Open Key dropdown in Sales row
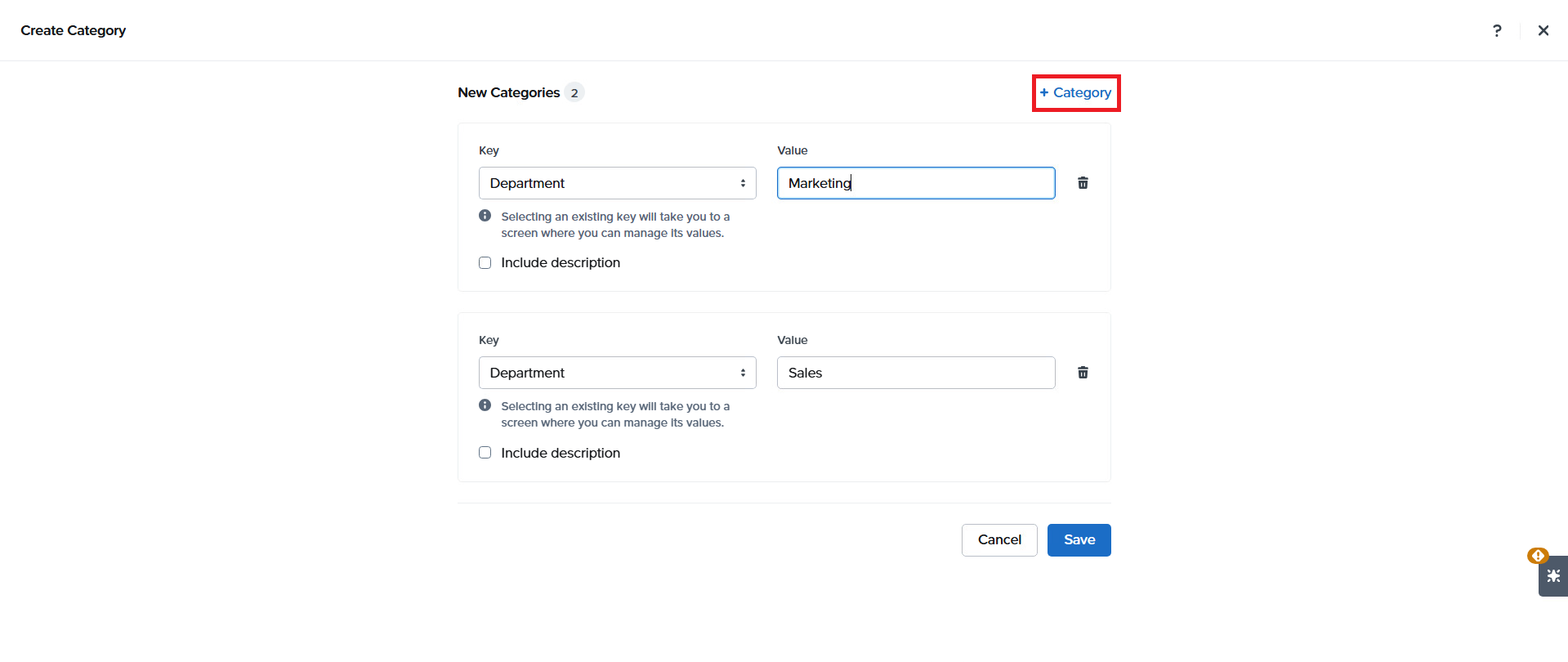Viewport: 1568px width, 662px height. point(618,373)
